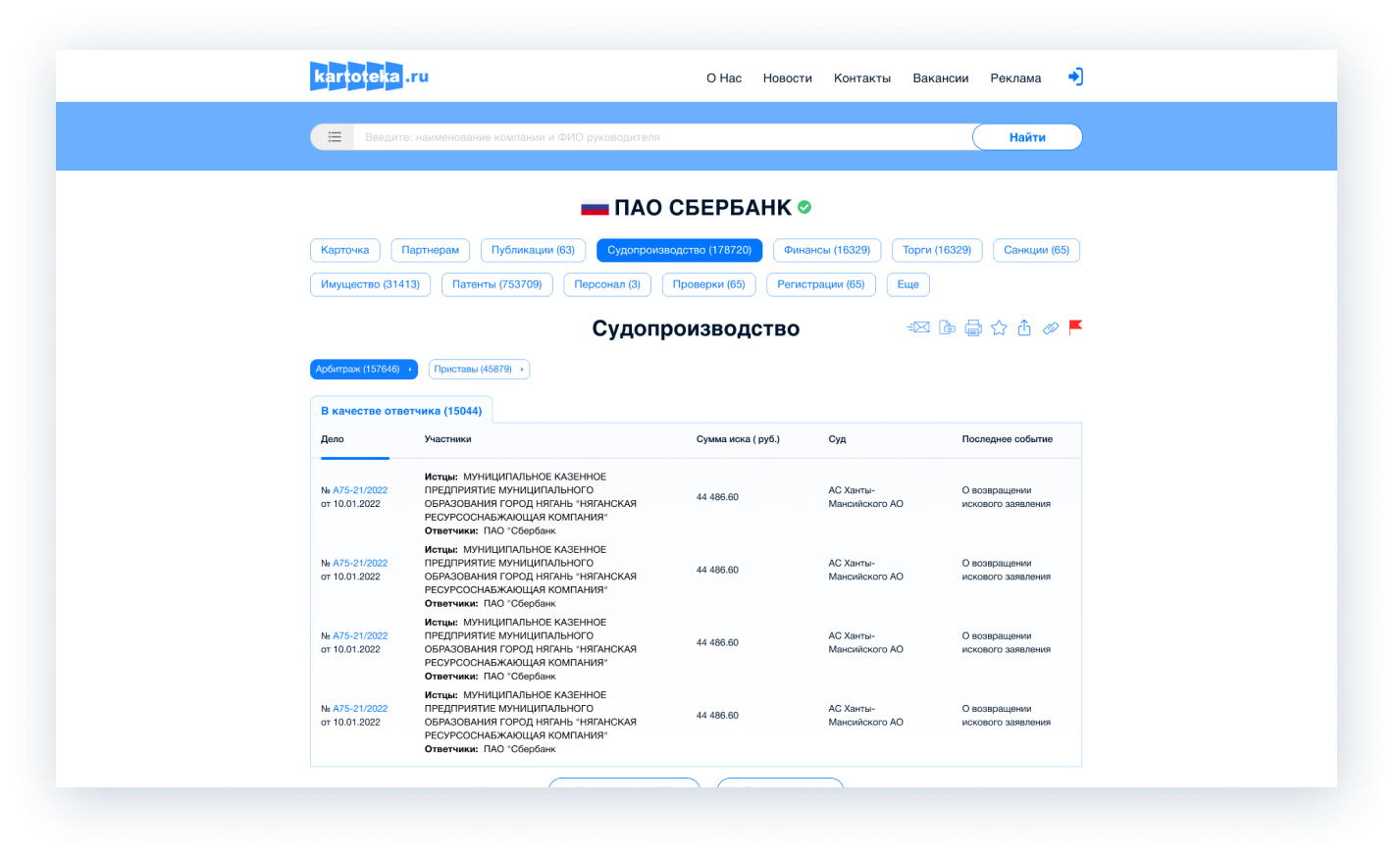
Task: Print the page with printer icon
Action: (x=973, y=327)
